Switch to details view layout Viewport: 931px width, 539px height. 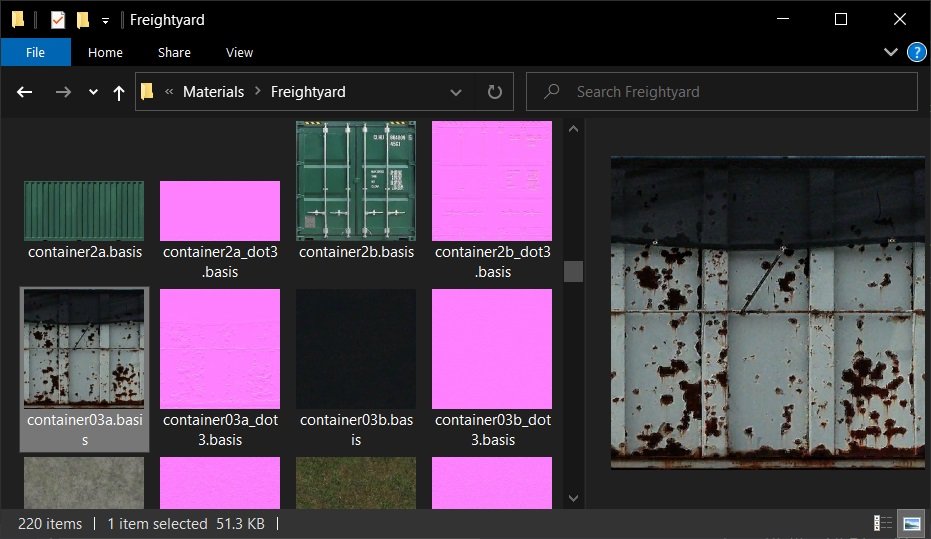tap(883, 523)
